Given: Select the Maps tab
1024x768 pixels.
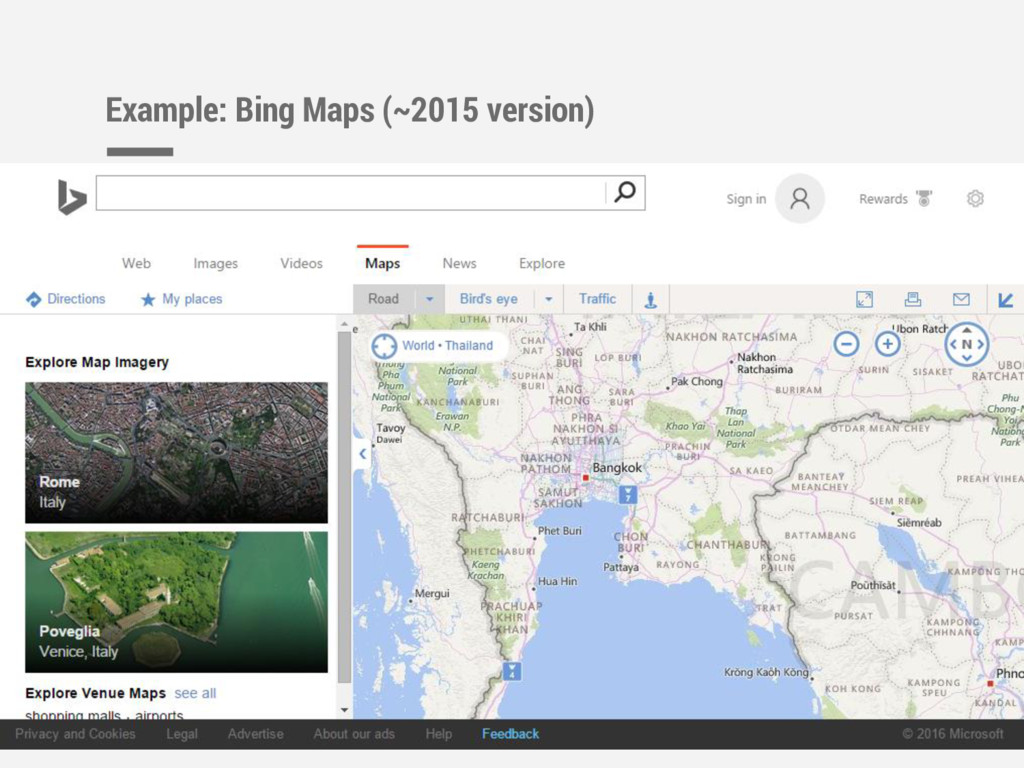Looking at the screenshot, I should (x=382, y=263).
